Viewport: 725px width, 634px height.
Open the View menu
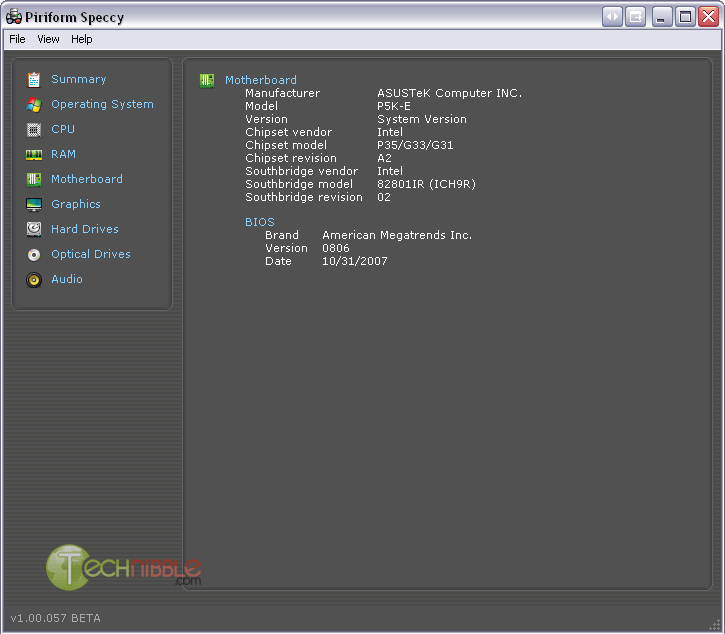click(x=48, y=39)
